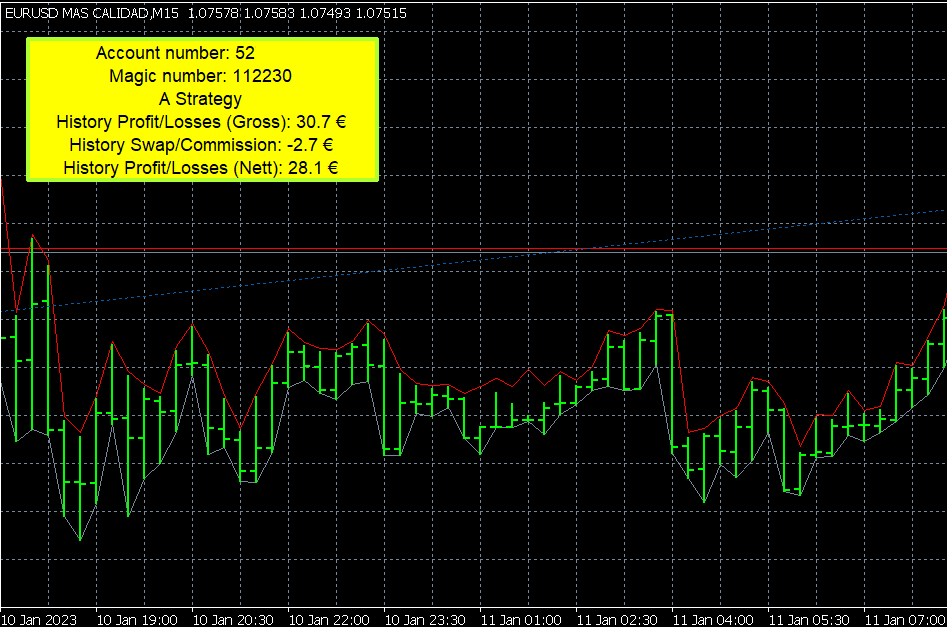
Task: Click the '11 Jan 02:30' time axis label
Action: pyautogui.click(x=617, y=620)
